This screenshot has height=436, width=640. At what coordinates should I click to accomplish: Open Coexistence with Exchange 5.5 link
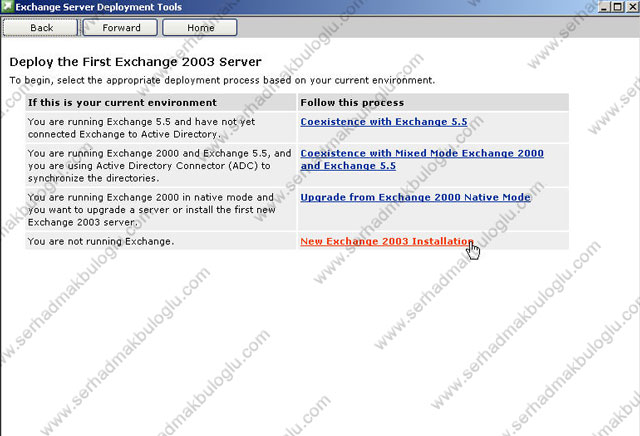[384, 122]
